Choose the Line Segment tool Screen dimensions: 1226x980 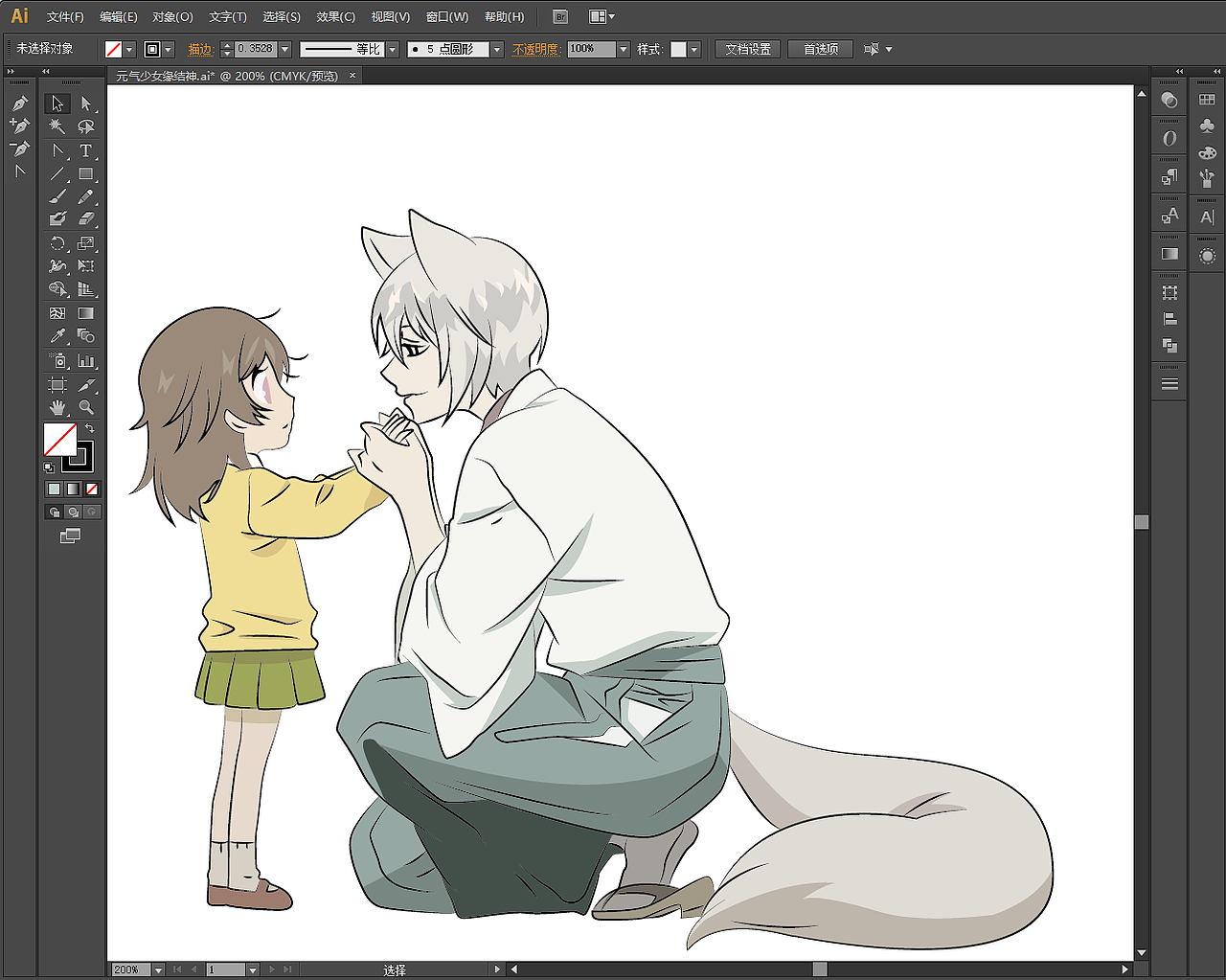(x=57, y=173)
